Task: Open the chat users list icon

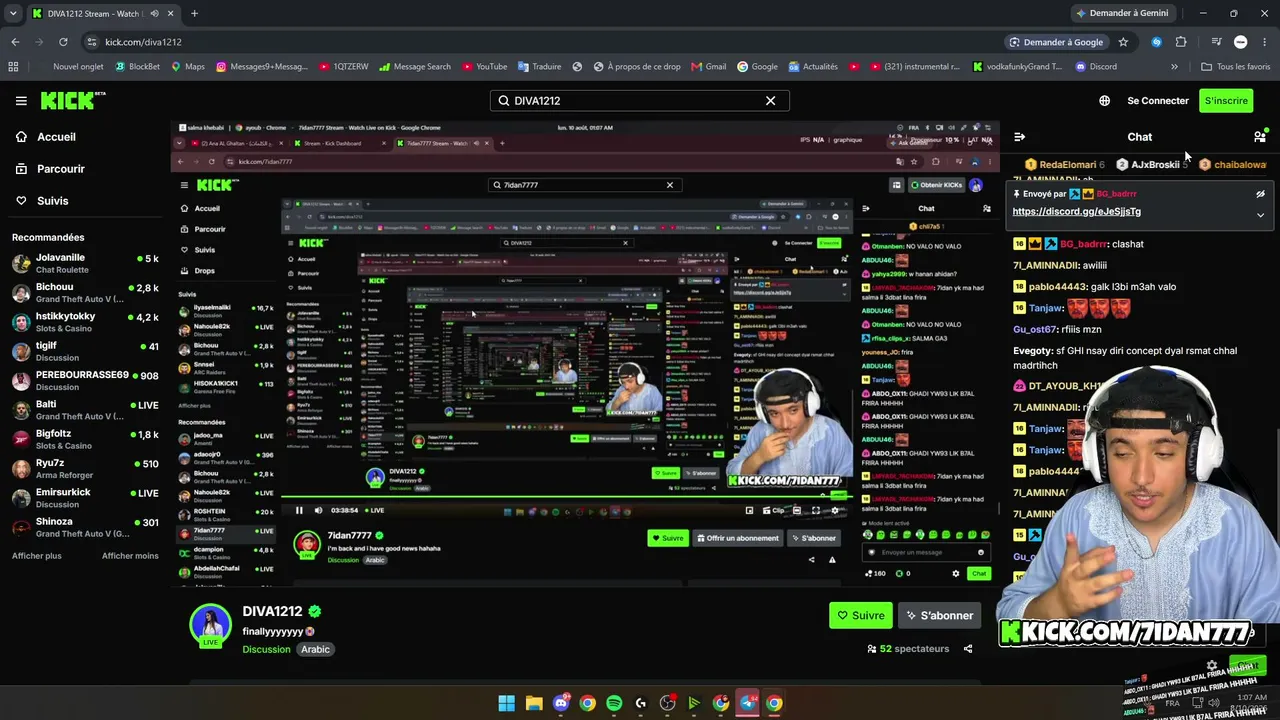Action: click(x=1260, y=136)
